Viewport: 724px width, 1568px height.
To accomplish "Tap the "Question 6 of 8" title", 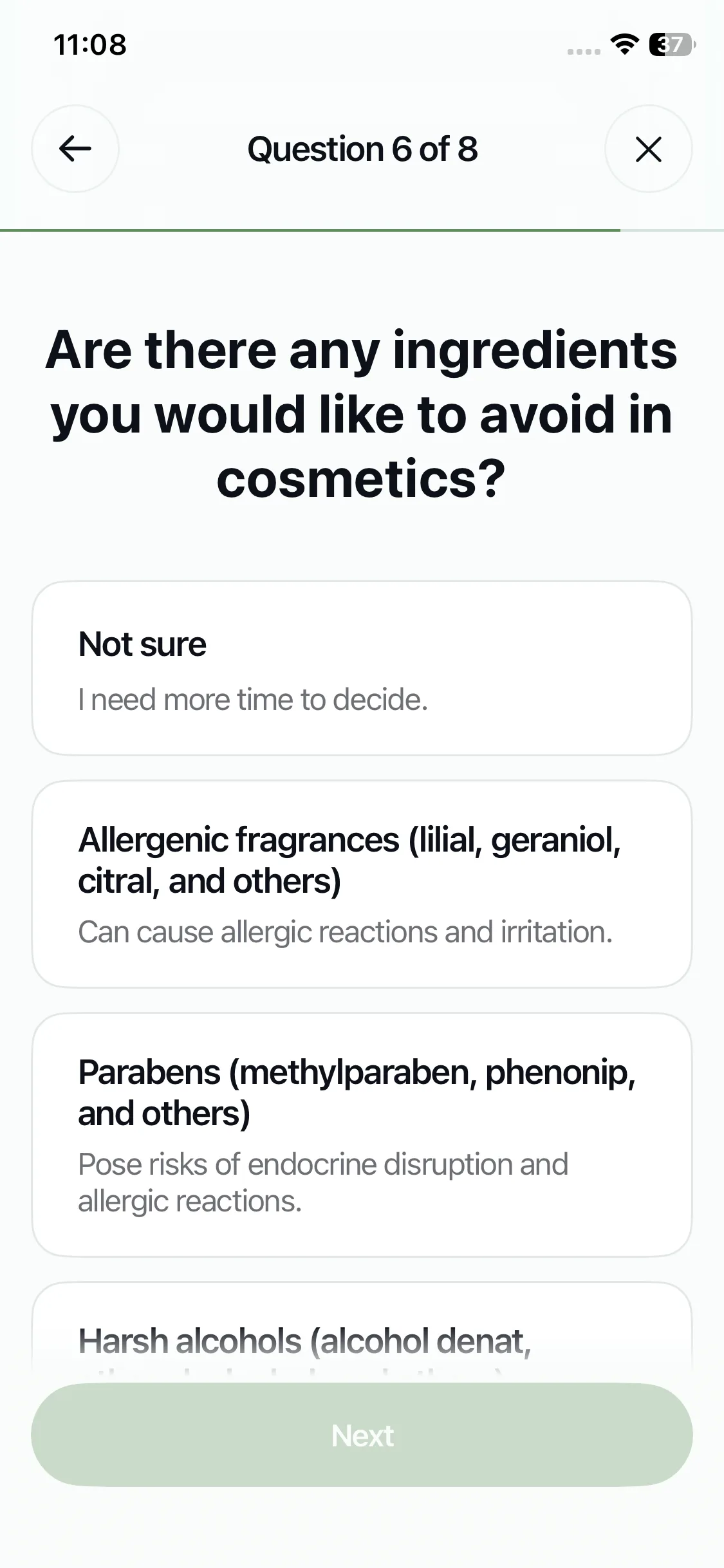I will [x=362, y=149].
